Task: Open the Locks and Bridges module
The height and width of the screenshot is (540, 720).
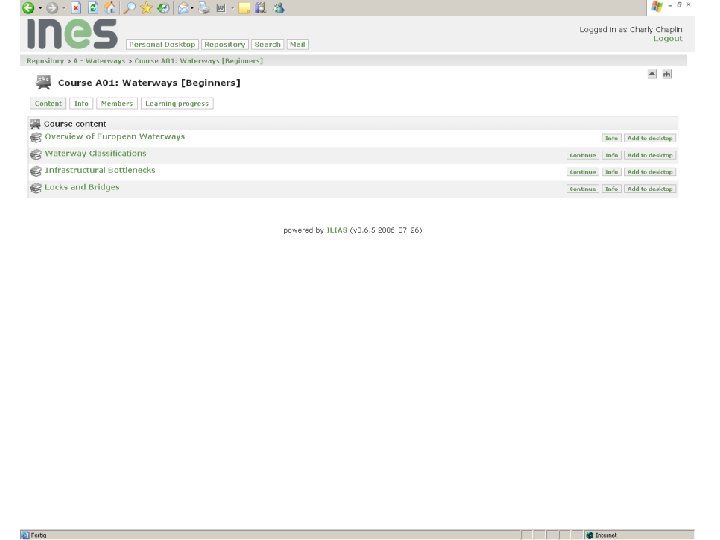Action: (x=82, y=187)
